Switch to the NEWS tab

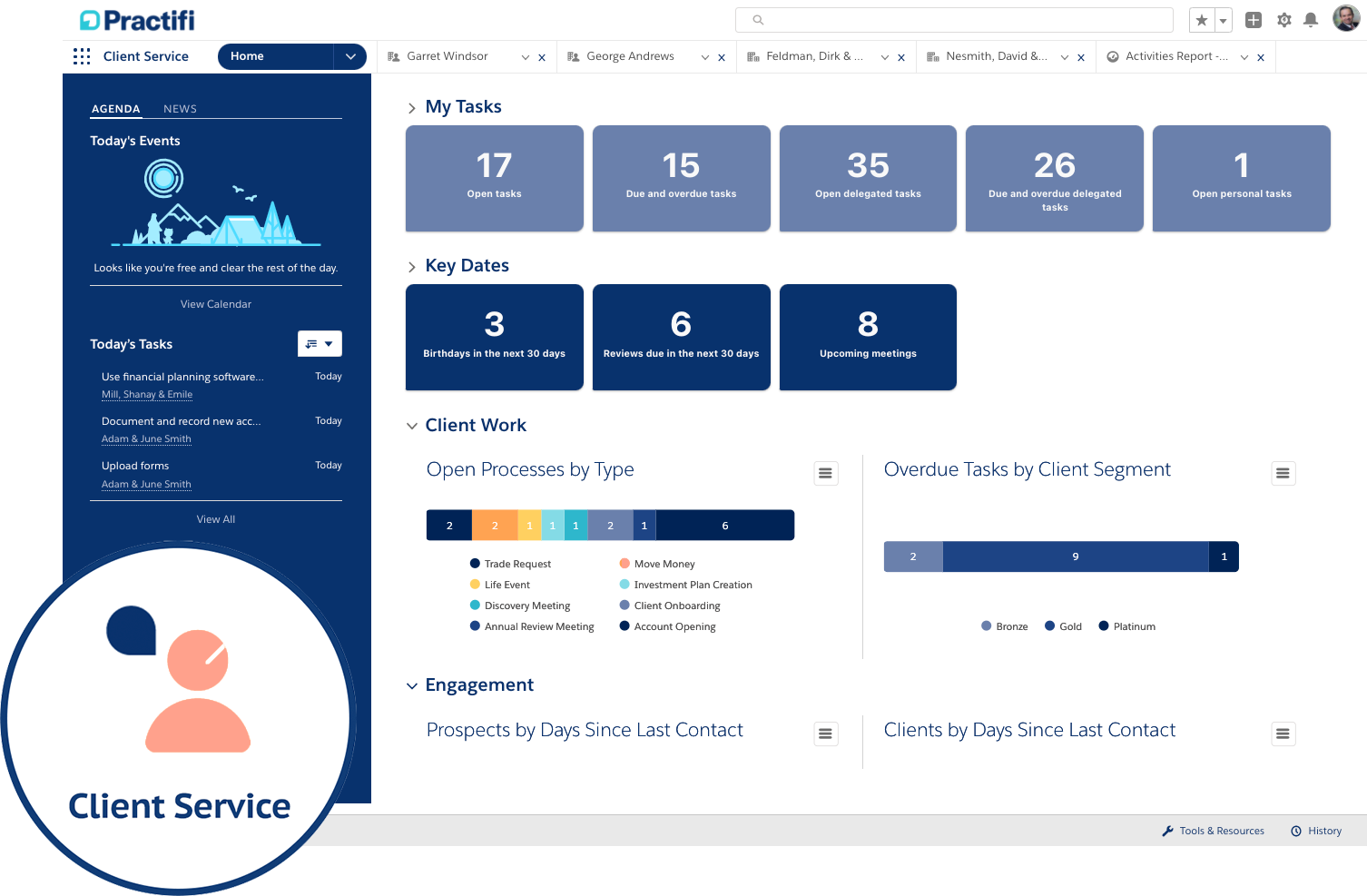(180, 109)
